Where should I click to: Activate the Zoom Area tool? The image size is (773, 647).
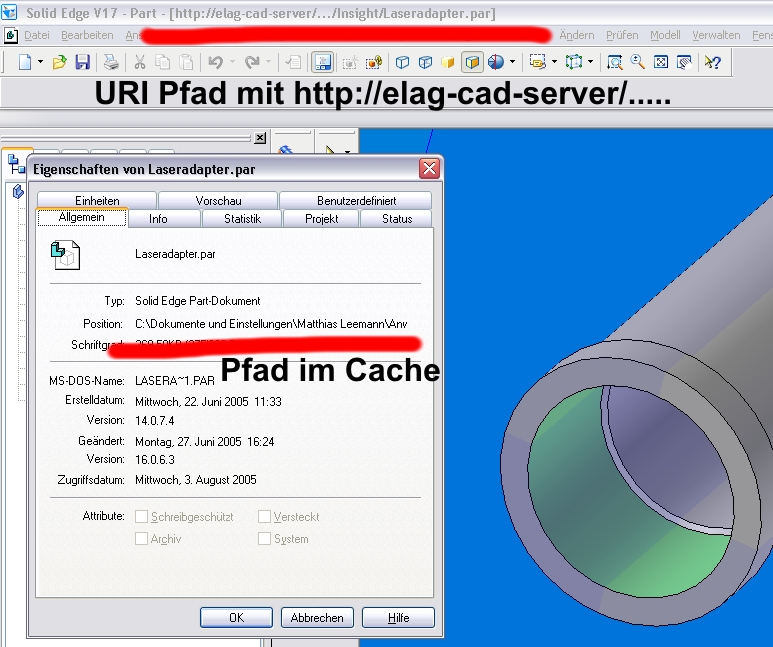coord(615,62)
